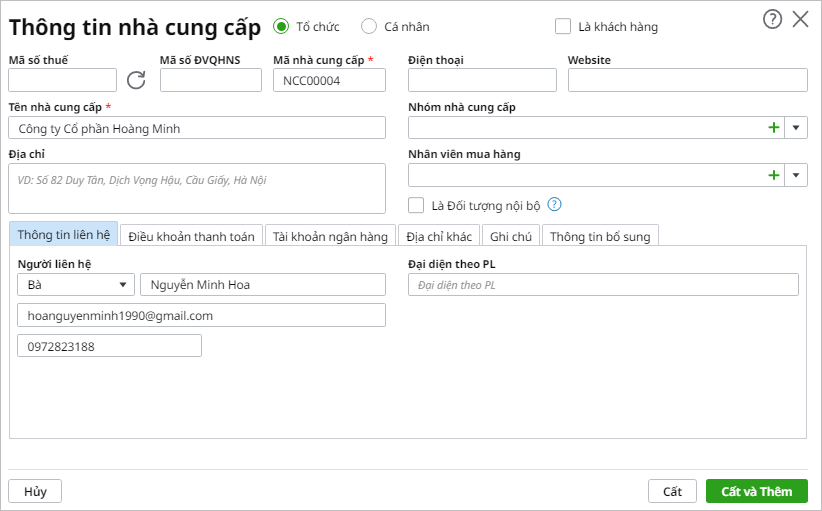Click info icon beside Là Đối tượng nội bộ
Screen dimensions: 822x511
(555, 205)
